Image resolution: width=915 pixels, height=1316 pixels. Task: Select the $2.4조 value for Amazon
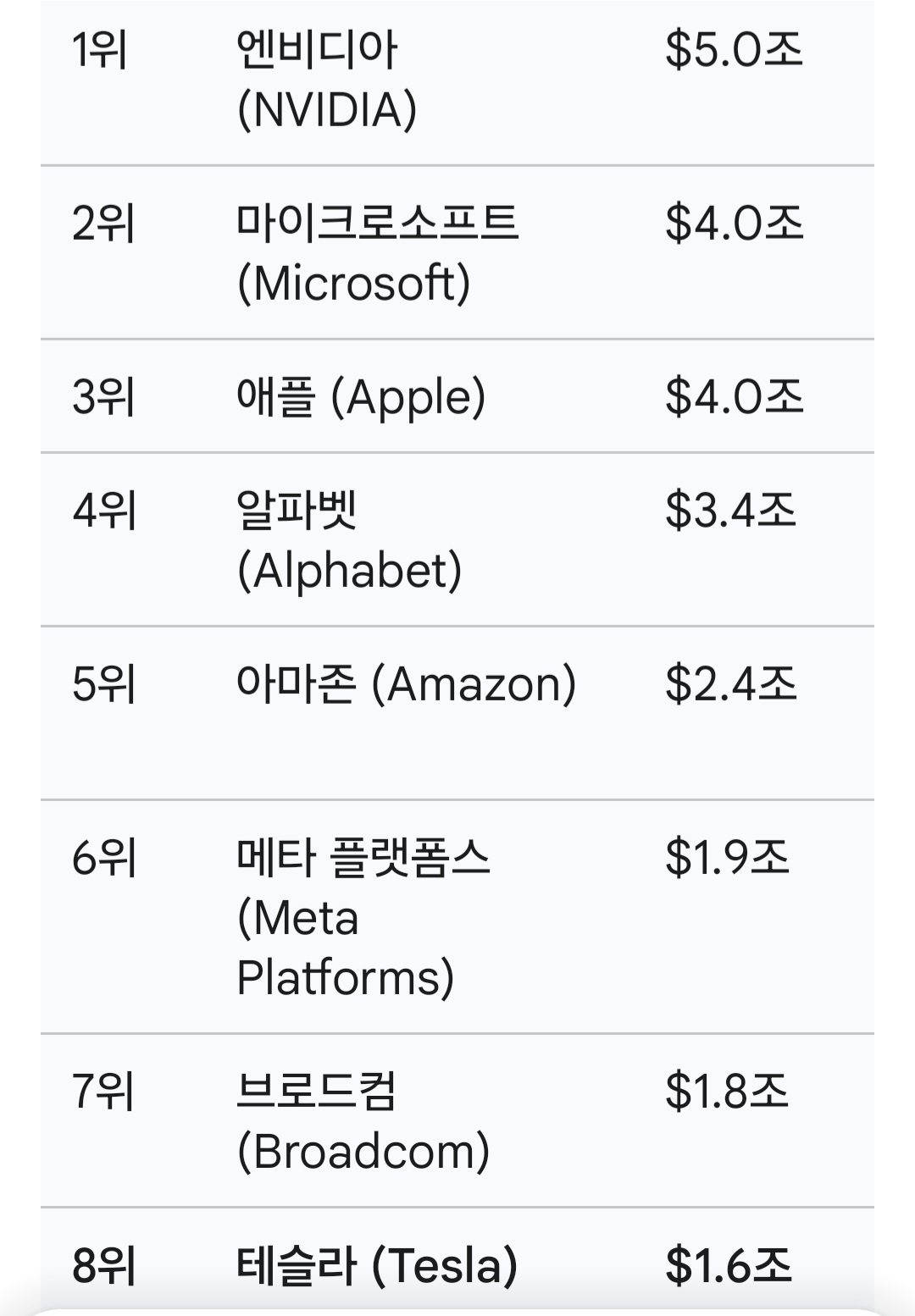coord(730,683)
